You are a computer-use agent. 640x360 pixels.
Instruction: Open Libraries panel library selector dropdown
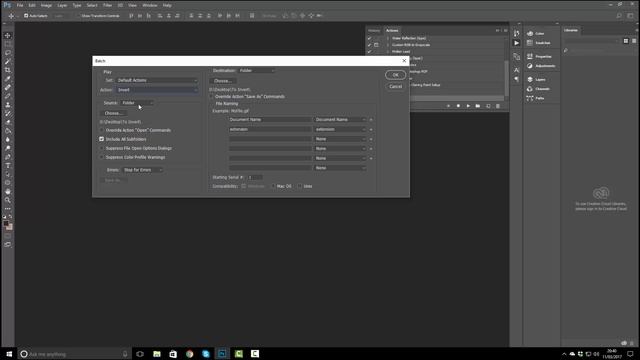coord(592,41)
